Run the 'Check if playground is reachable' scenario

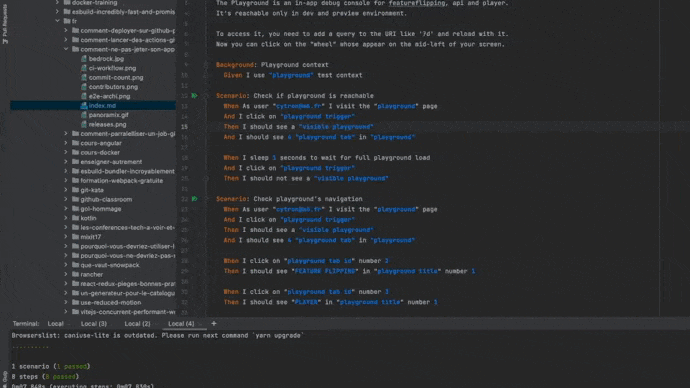click(x=194, y=95)
